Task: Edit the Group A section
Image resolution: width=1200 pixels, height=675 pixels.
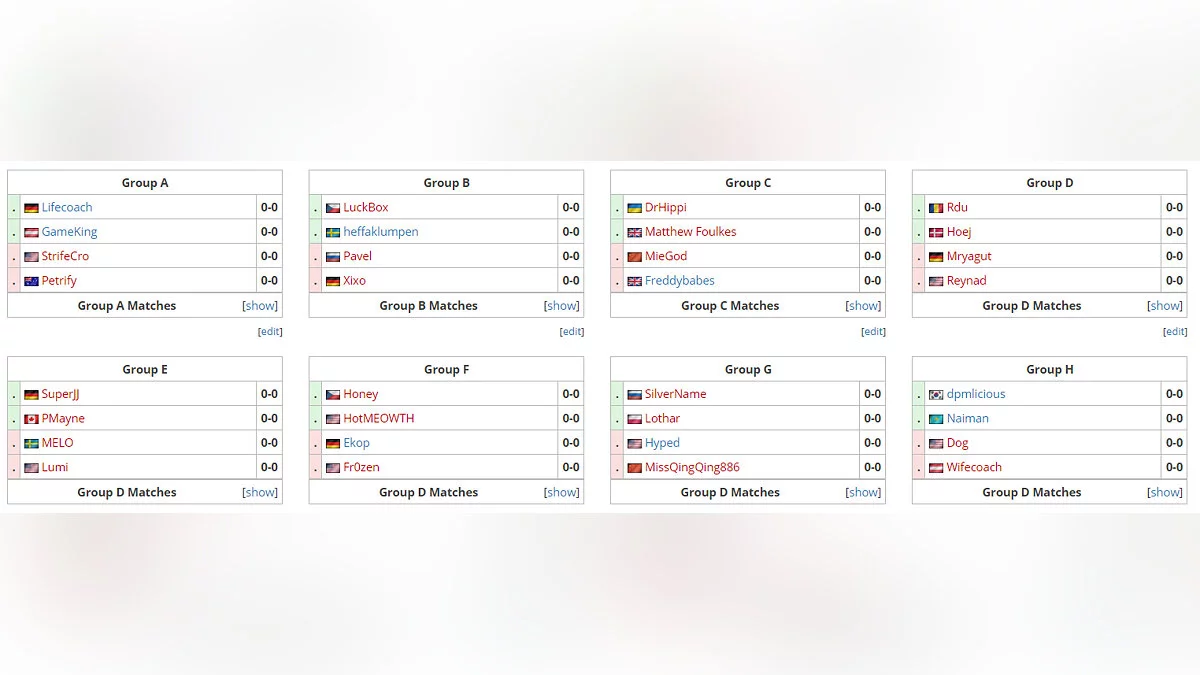Action: [270, 332]
